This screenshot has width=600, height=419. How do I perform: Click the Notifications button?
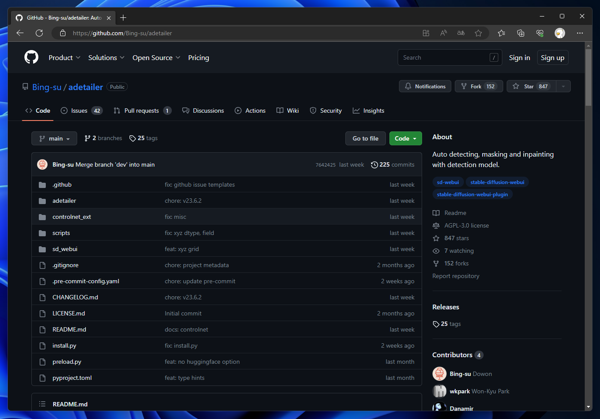pos(425,86)
